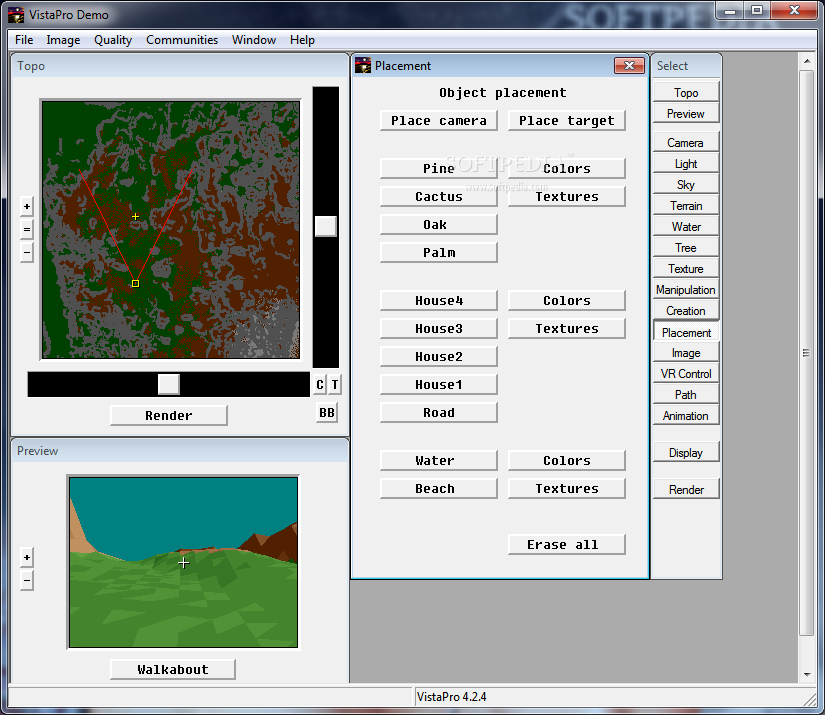The width and height of the screenshot is (825, 715).
Task: Open Texture in Select panel
Action: click(686, 269)
